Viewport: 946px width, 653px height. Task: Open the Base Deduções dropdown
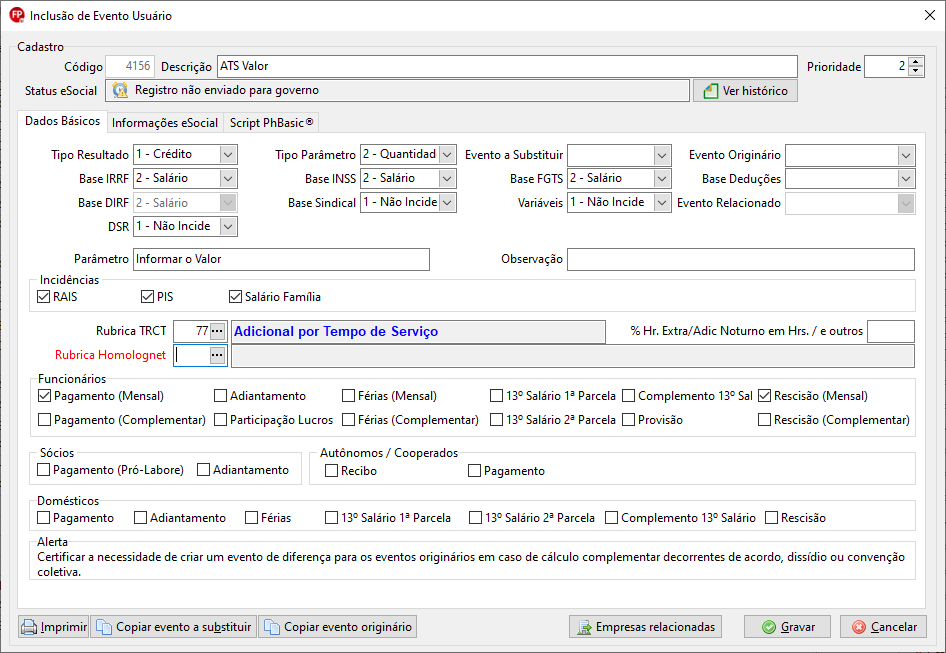pos(906,179)
